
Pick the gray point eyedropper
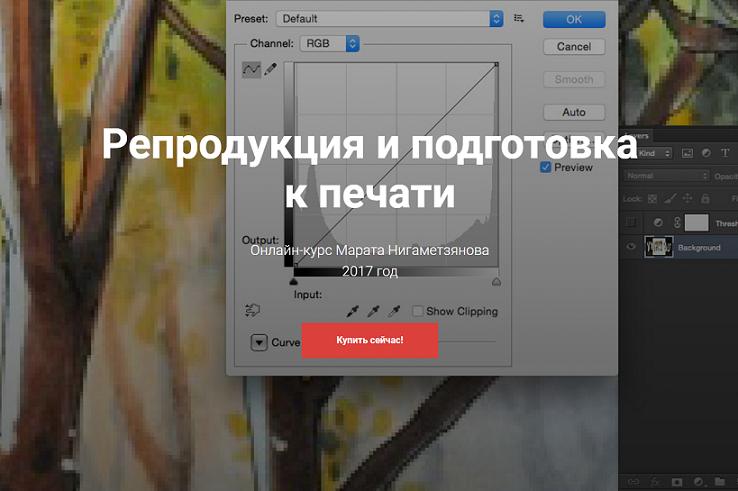click(373, 311)
